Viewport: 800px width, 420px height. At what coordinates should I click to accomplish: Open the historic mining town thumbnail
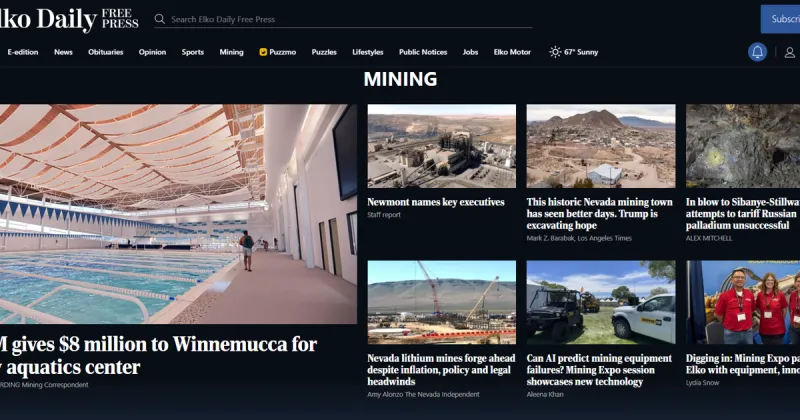click(601, 146)
